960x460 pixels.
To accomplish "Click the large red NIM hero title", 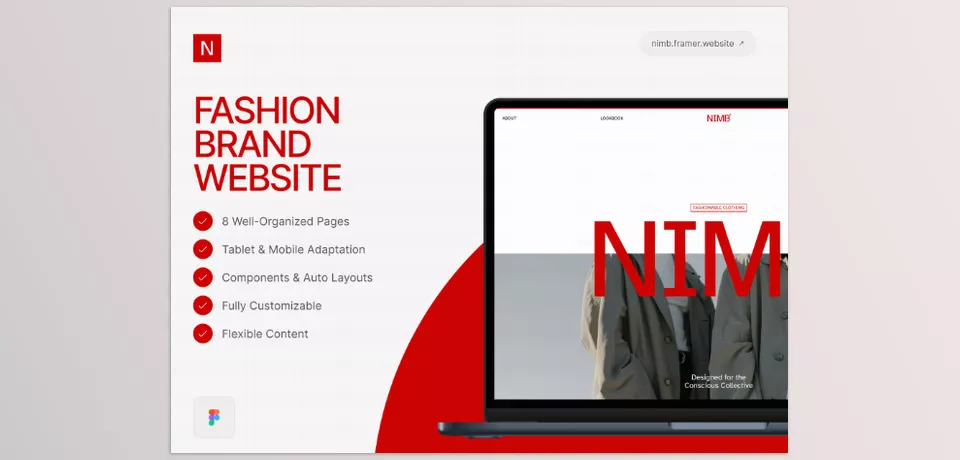I will pyautogui.click(x=688, y=260).
